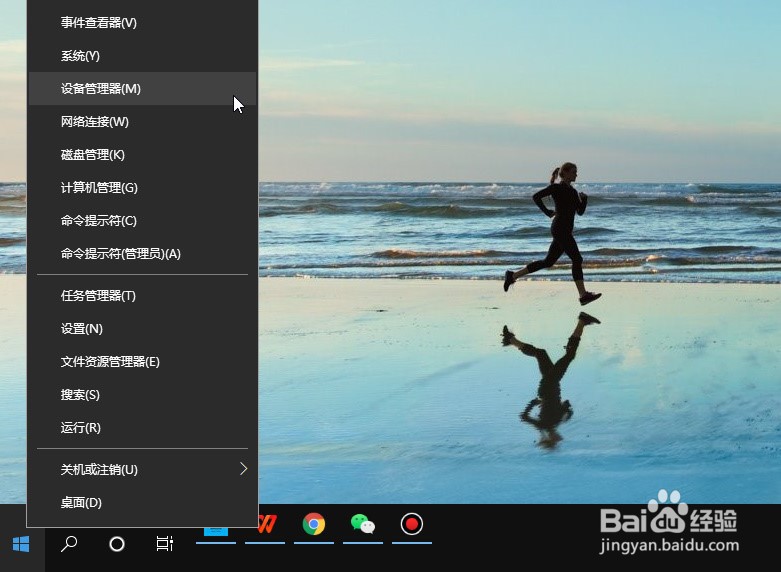
Task: Open Event Viewer 事件查看器(V)
Action: pos(142,22)
